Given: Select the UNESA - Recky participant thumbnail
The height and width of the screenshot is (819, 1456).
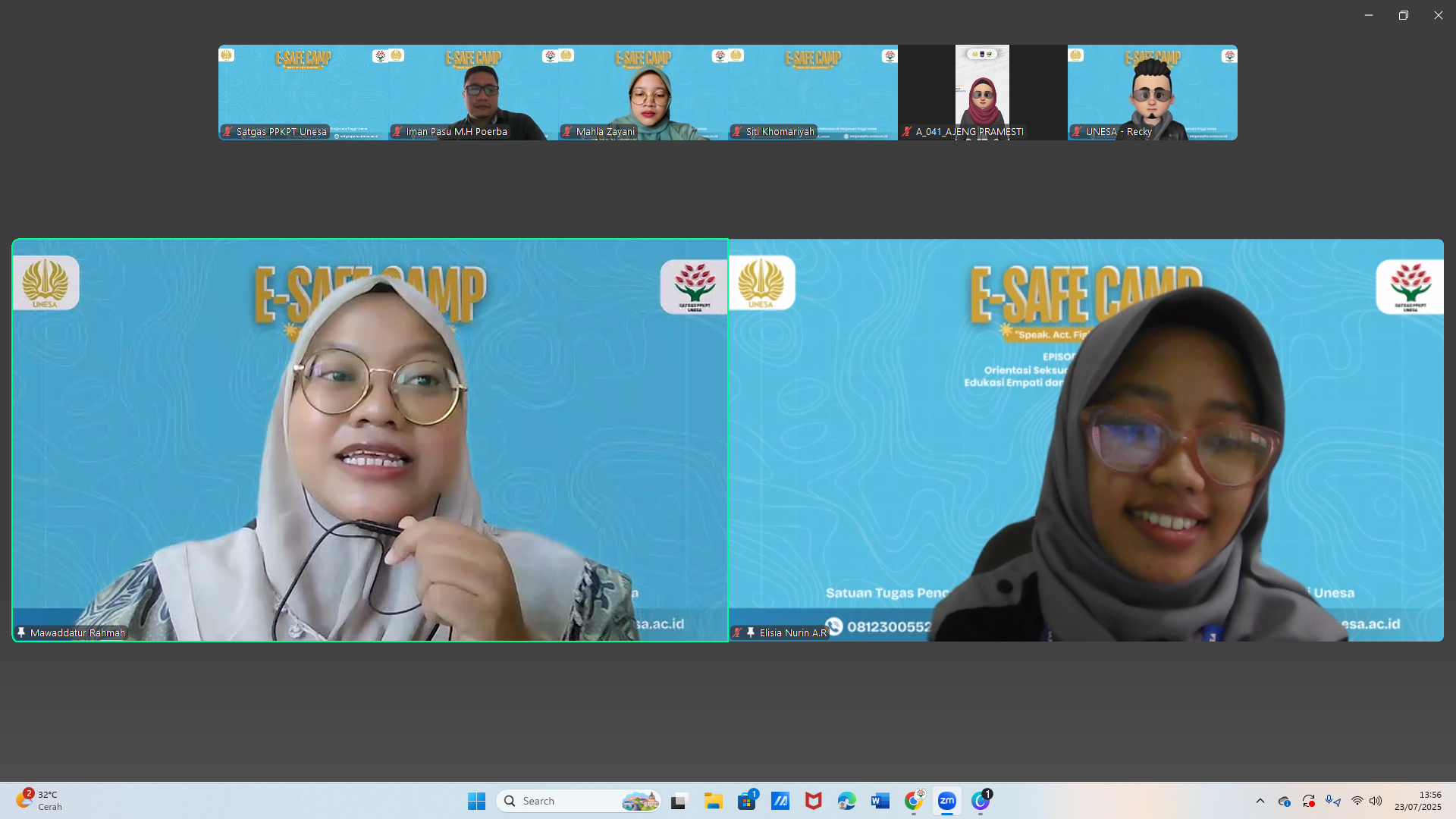Looking at the screenshot, I should click(1152, 92).
